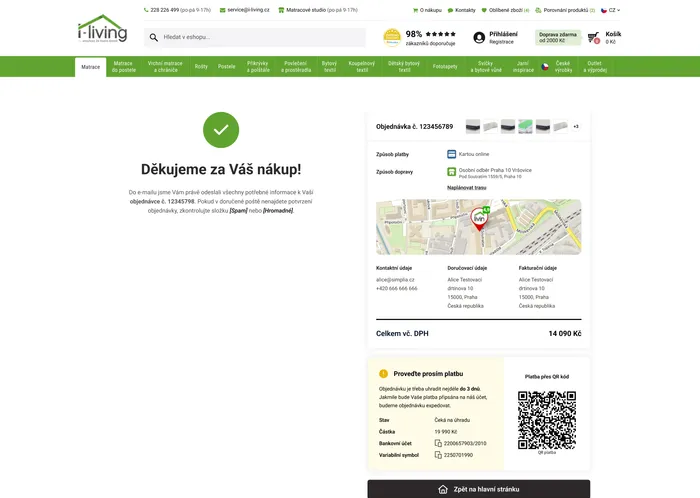Open the Fototapety menu item
This screenshot has height=498, width=700.
[445, 66]
